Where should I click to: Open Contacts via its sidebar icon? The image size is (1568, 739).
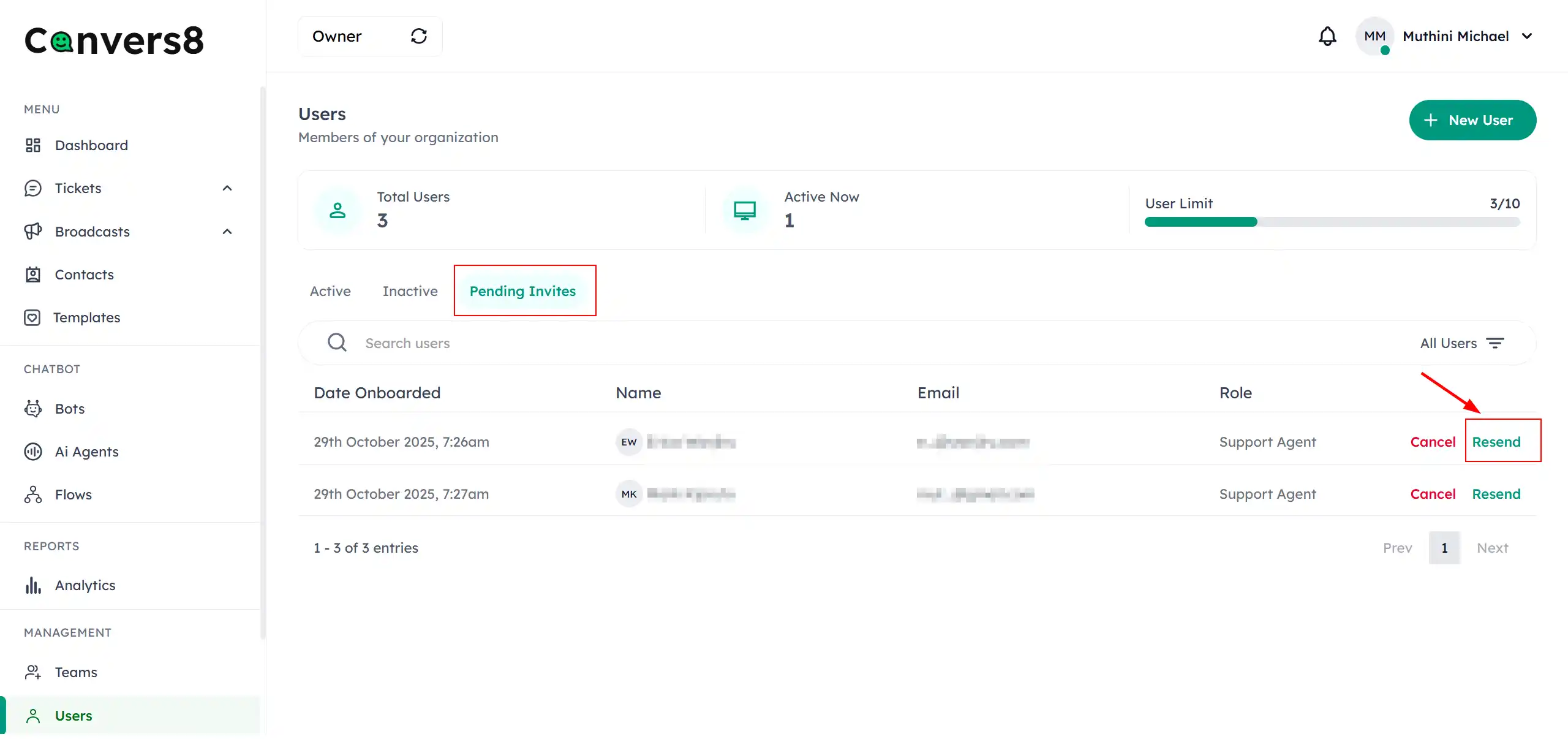[x=32, y=275]
